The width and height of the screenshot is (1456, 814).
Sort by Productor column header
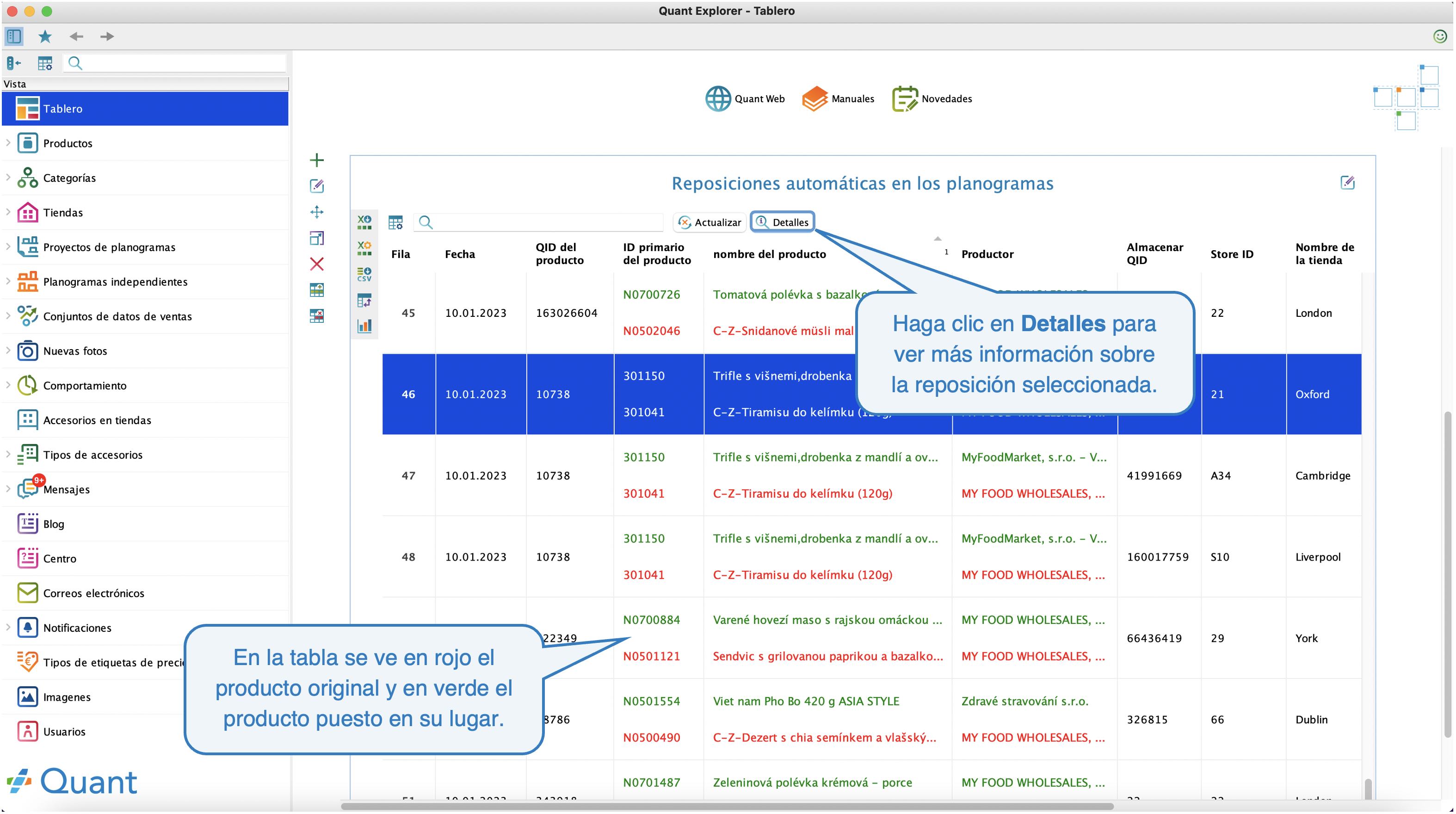987,254
